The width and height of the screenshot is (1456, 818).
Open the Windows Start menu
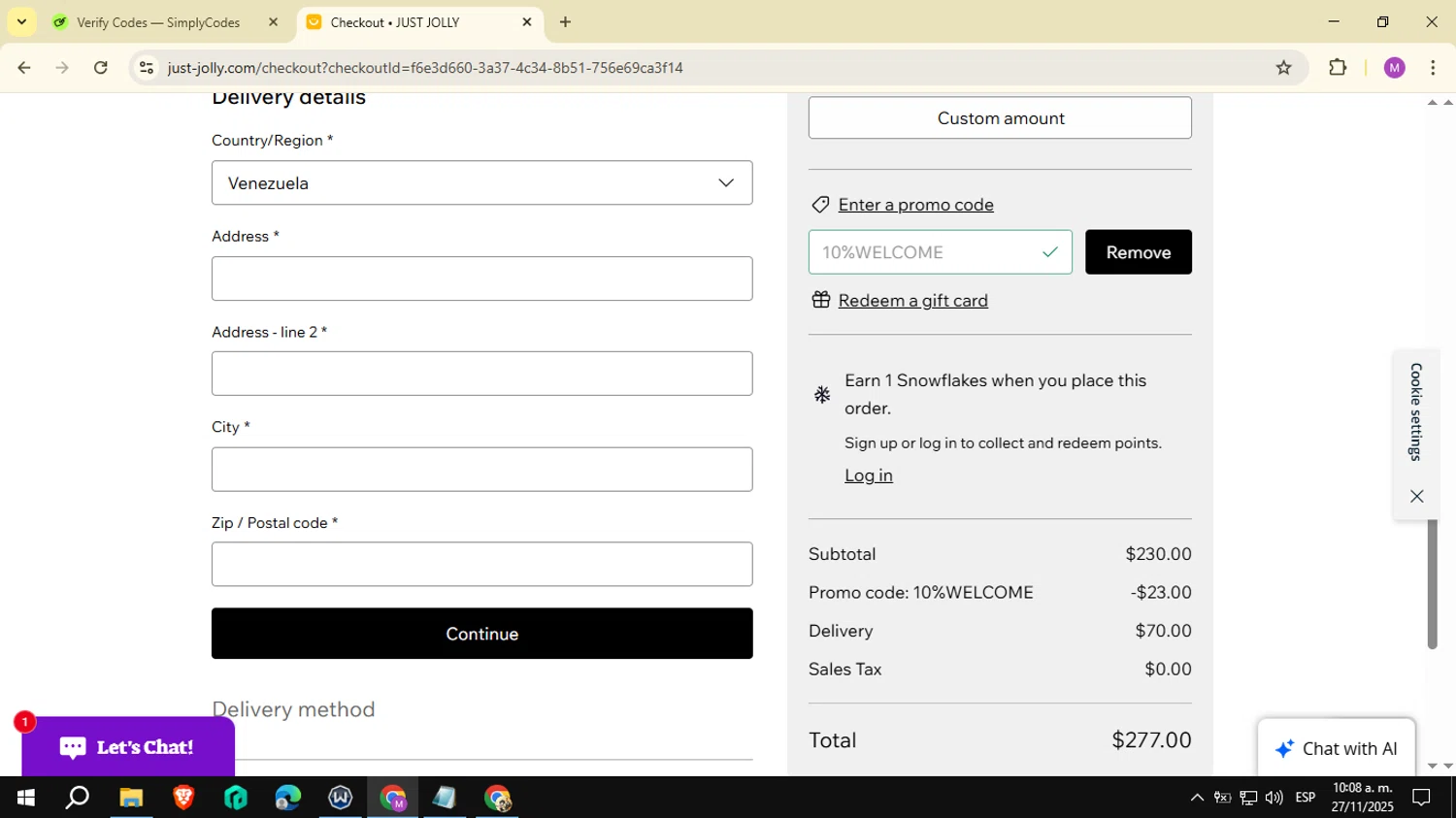coord(25,798)
